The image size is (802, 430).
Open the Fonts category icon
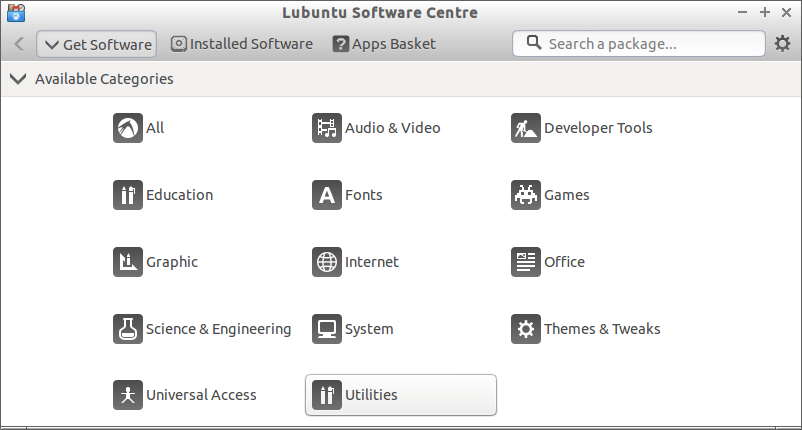pyautogui.click(x=327, y=195)
